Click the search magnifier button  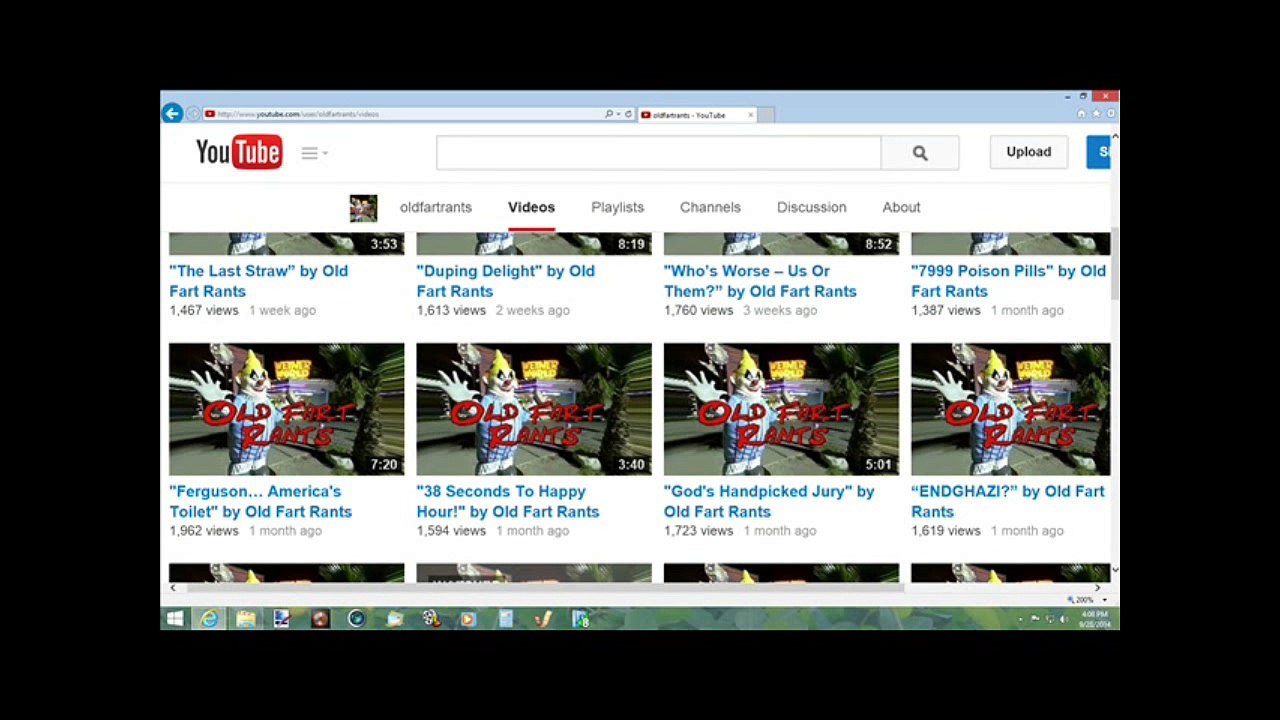[920, 153]
